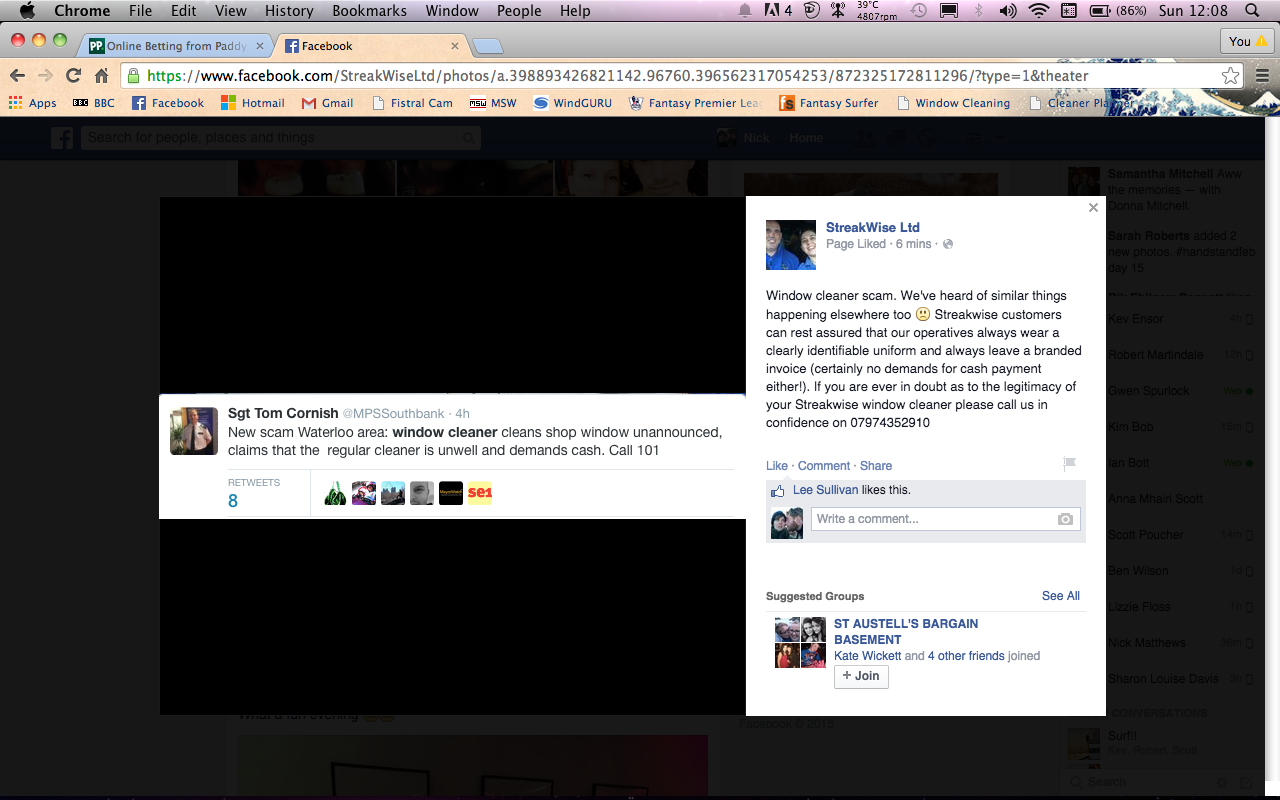Close the Facebook browser tab
This screenshot has height=800, width=1280.
pyautogui.click(x=455, y=46)
